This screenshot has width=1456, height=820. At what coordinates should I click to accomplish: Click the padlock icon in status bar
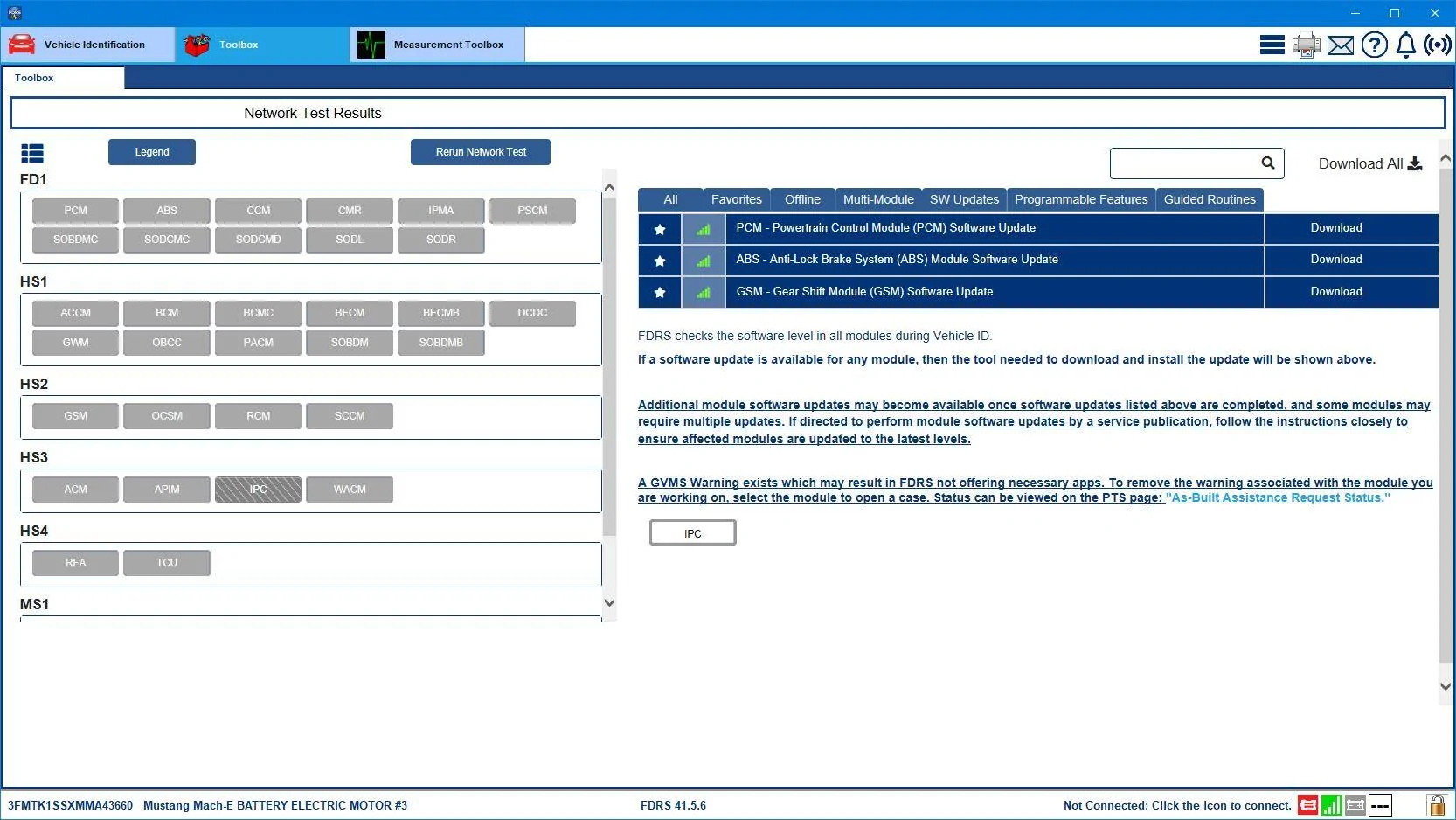1436,805
